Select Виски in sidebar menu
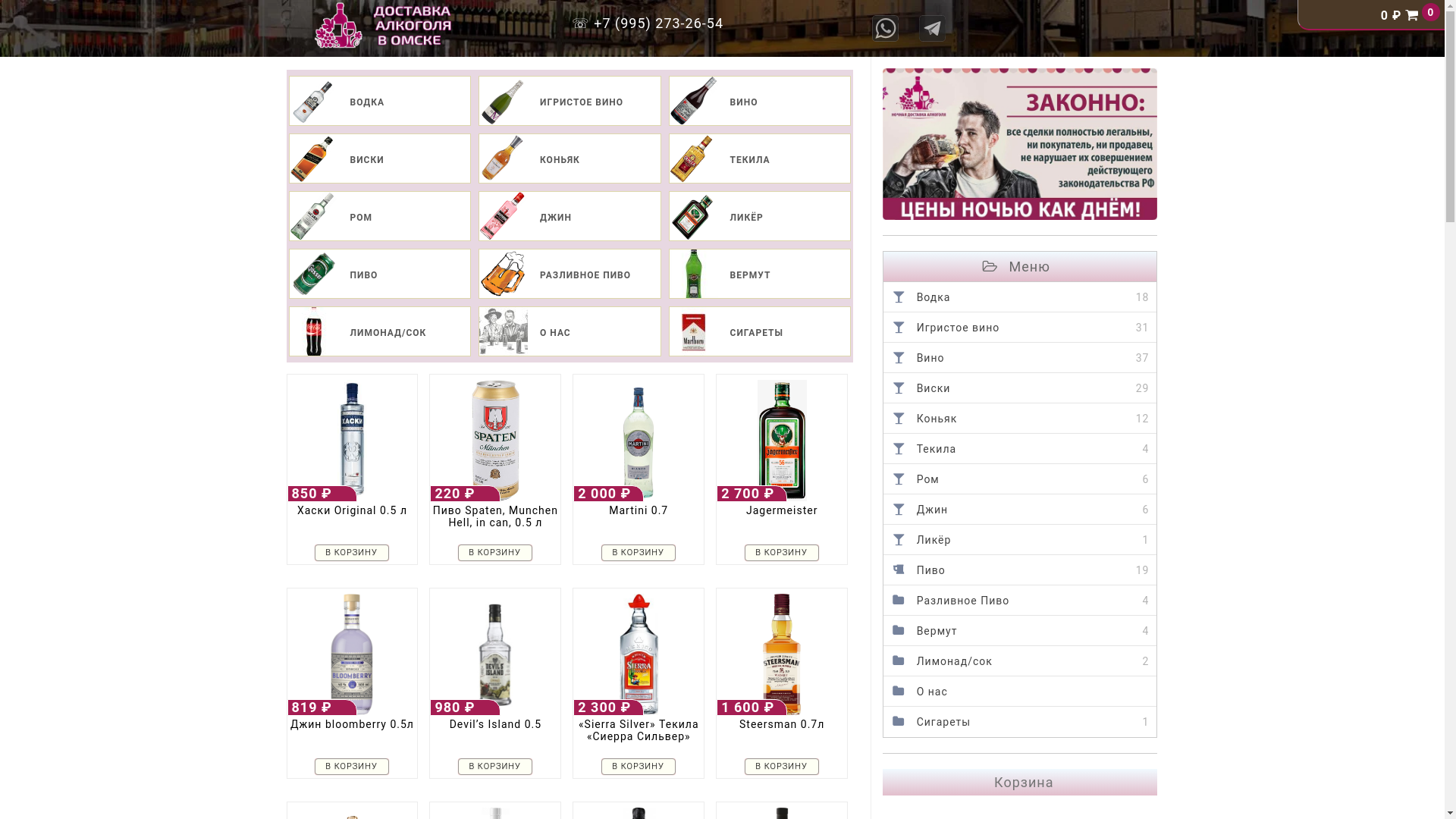 1019,388
